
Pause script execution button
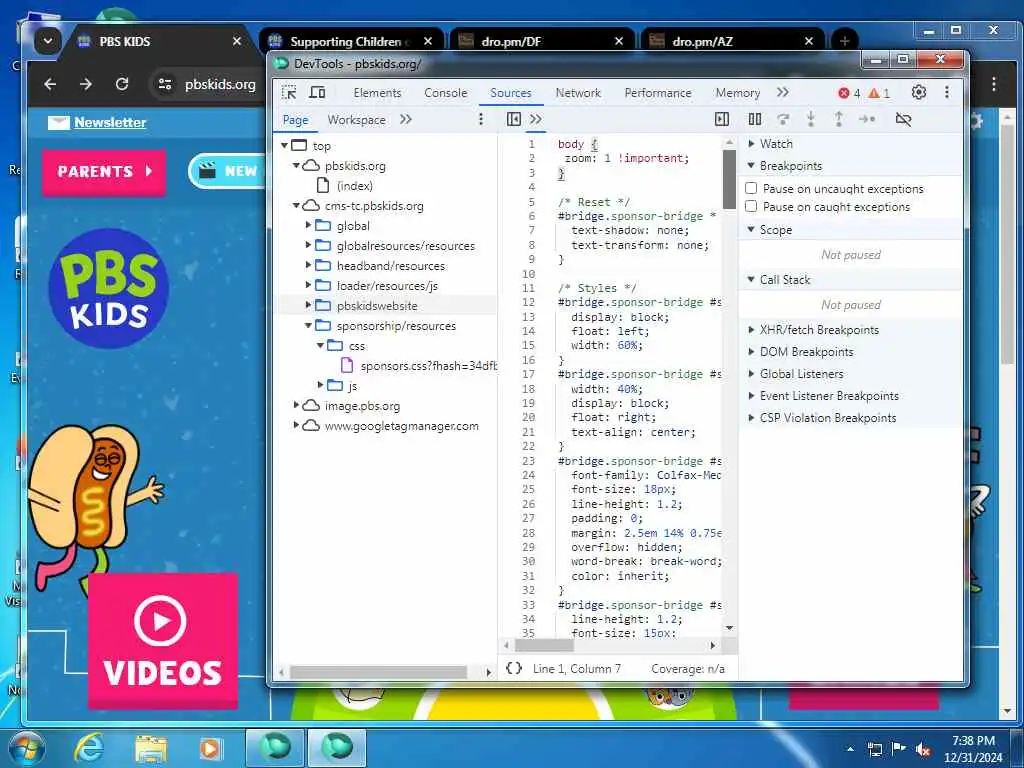click(755, 119)
